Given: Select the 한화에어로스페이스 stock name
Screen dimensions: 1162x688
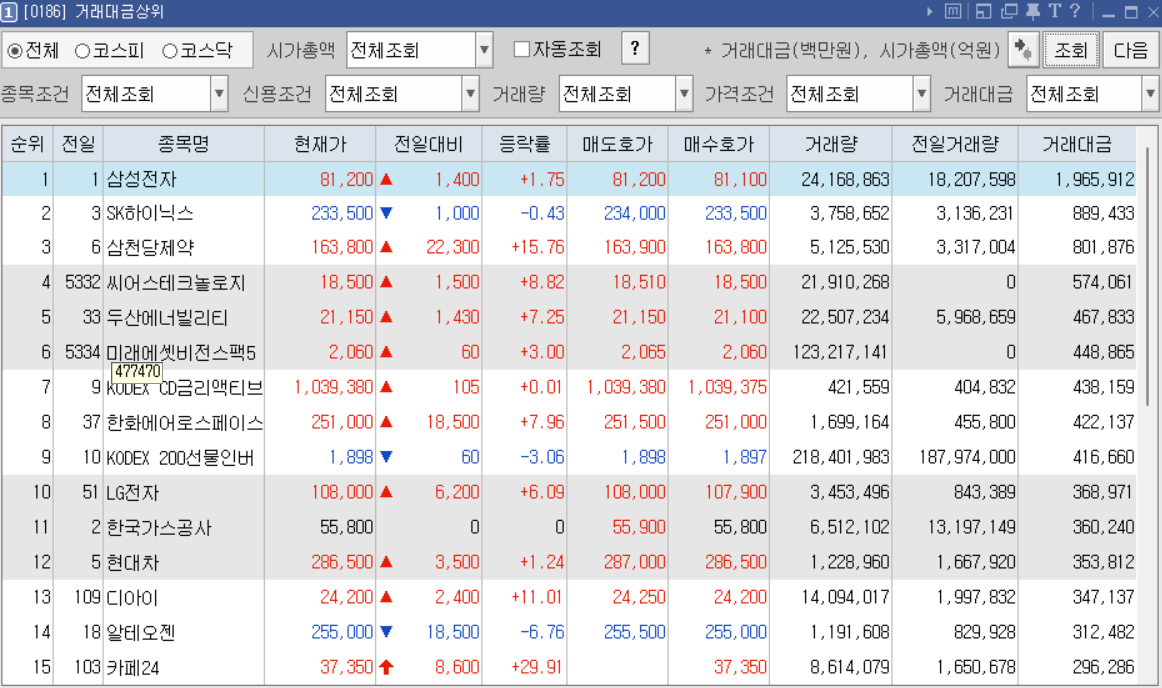Looking at the screenshot, I should pos(185,423).
